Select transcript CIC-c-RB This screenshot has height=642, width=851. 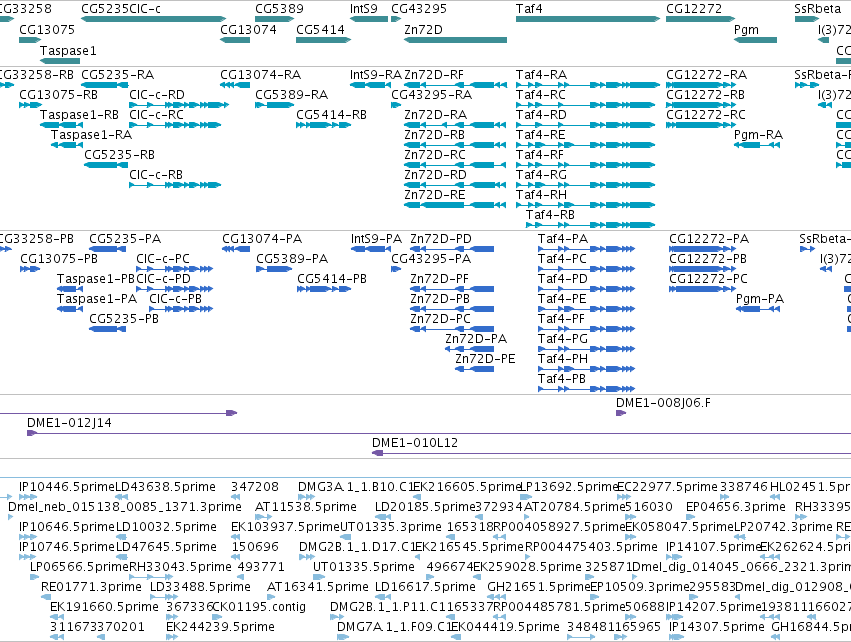point(175,185)
